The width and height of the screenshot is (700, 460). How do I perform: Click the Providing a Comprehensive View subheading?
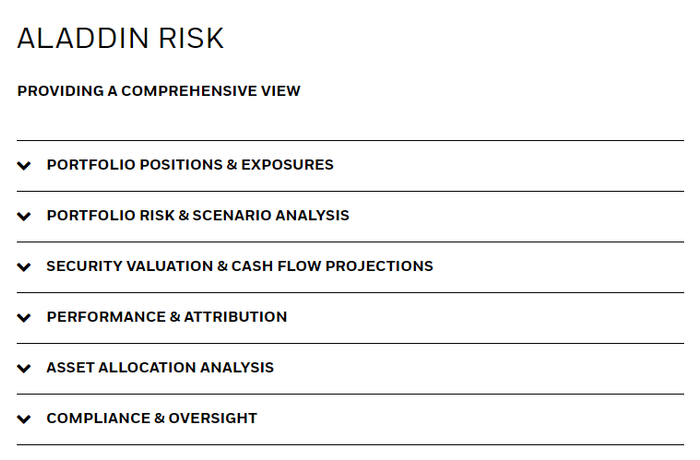coord(159,91)
